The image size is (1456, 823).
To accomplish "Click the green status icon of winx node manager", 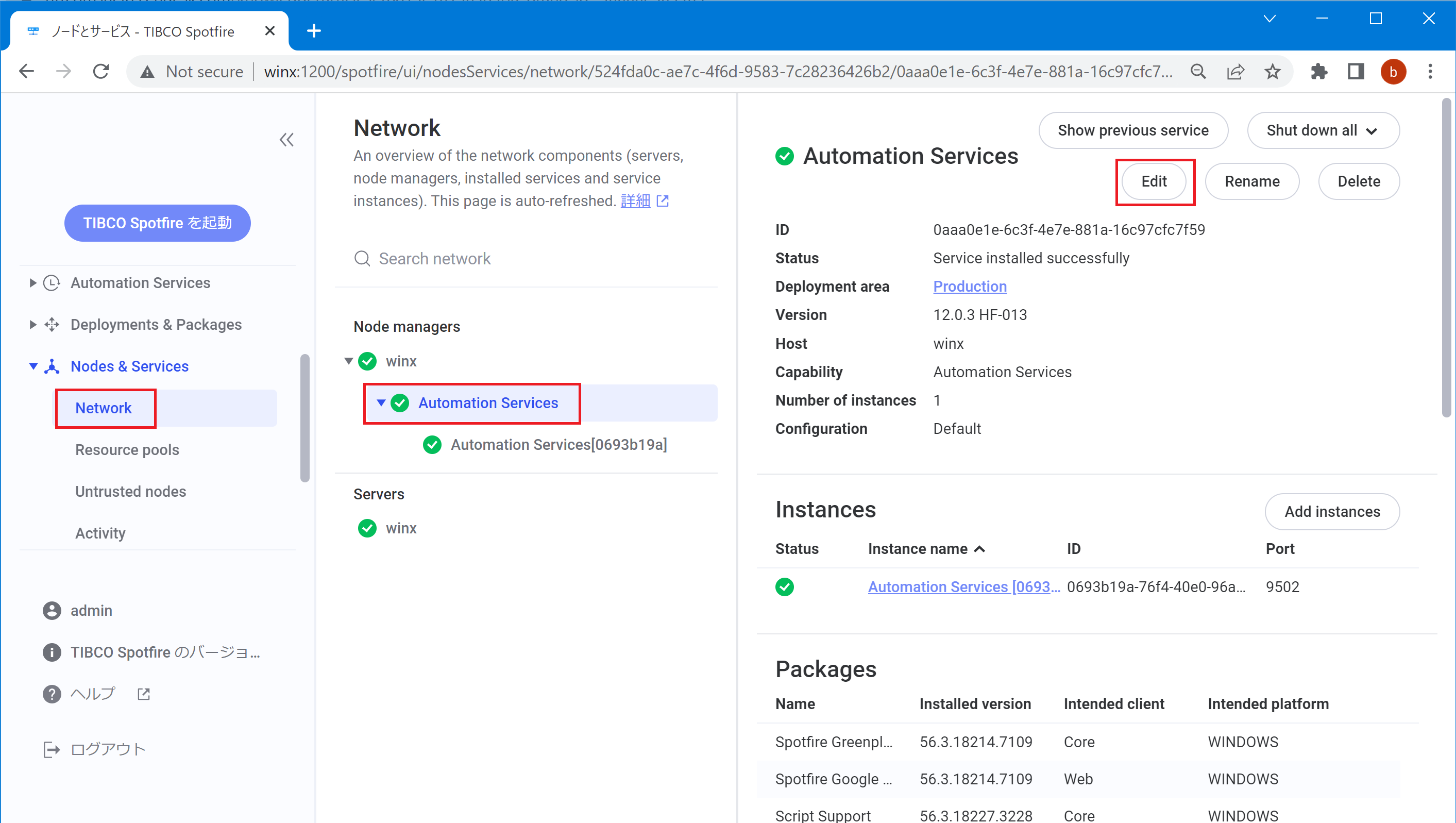I will pos(367,361).
